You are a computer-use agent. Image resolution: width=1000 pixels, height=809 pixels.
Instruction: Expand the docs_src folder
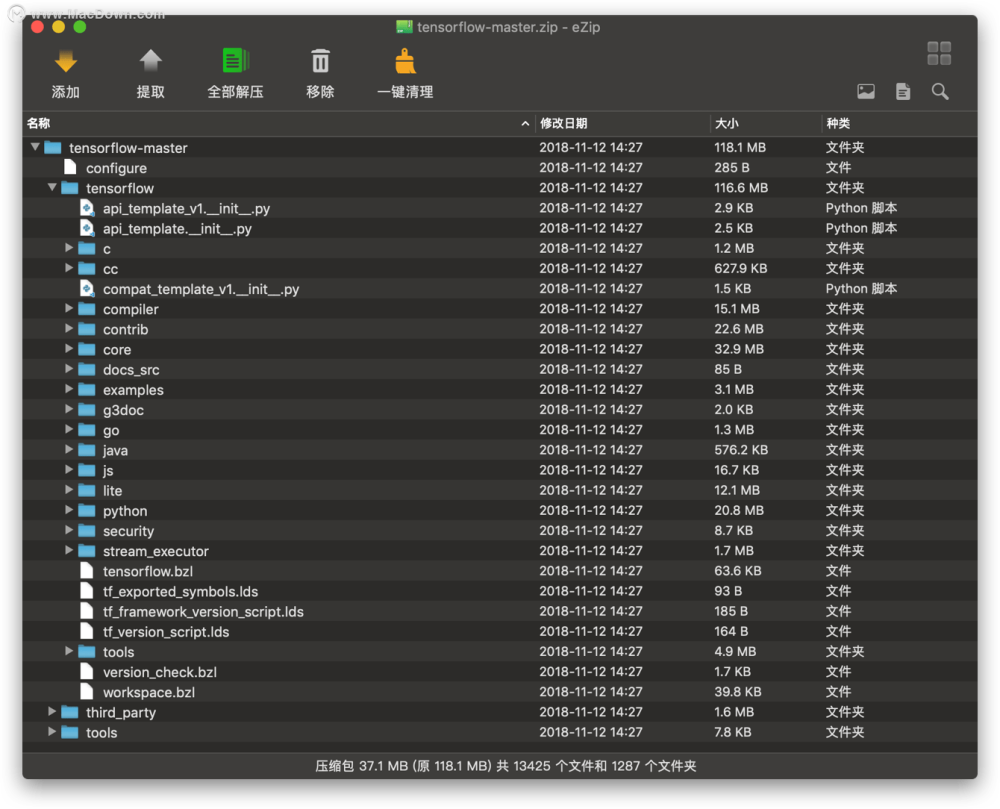[69, 369]
